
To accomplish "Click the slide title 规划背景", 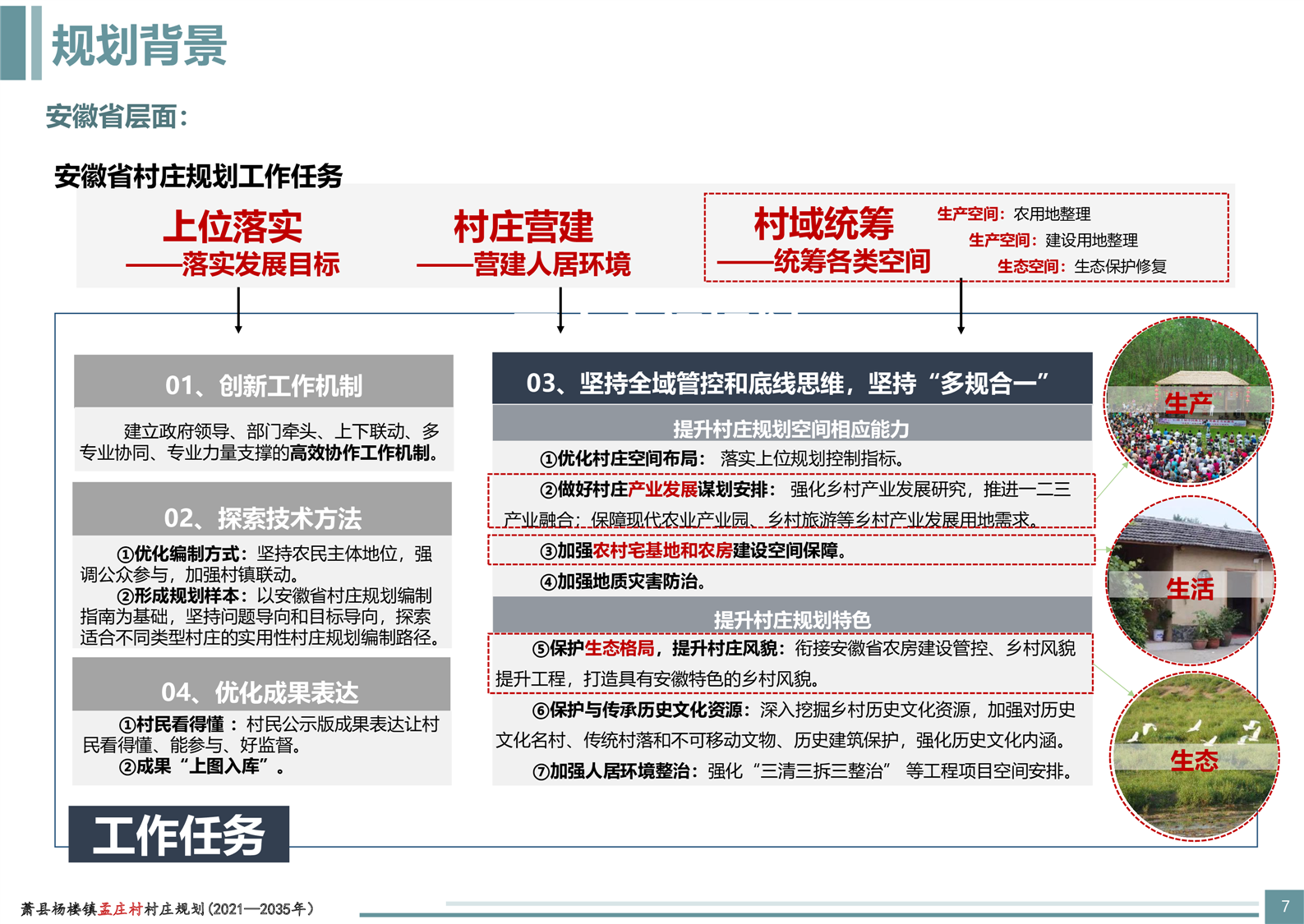I will (139, 45).
